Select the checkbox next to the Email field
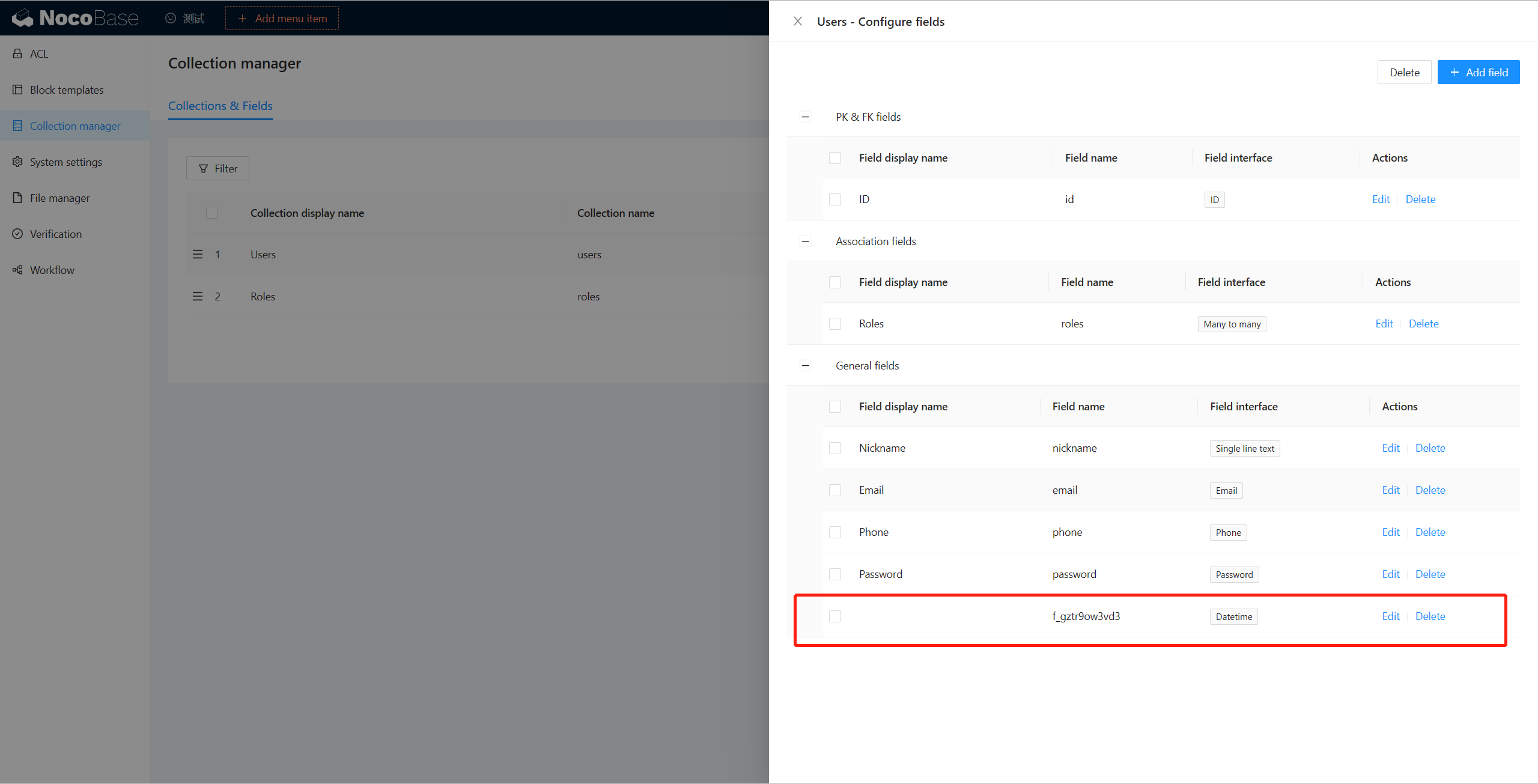Viewport: 1538px width, 784px height. click(x=835, y=490)
